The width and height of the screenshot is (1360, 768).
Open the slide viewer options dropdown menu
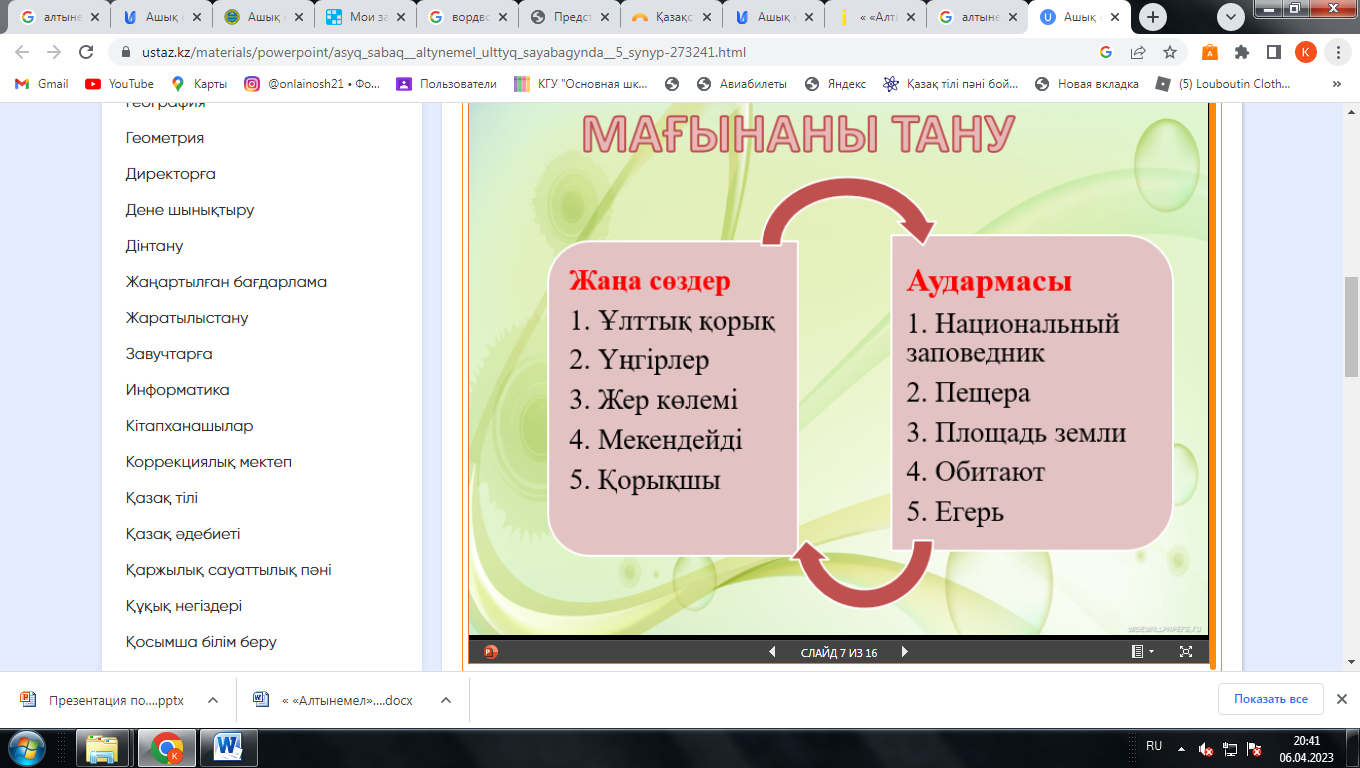coord(1141,652)
